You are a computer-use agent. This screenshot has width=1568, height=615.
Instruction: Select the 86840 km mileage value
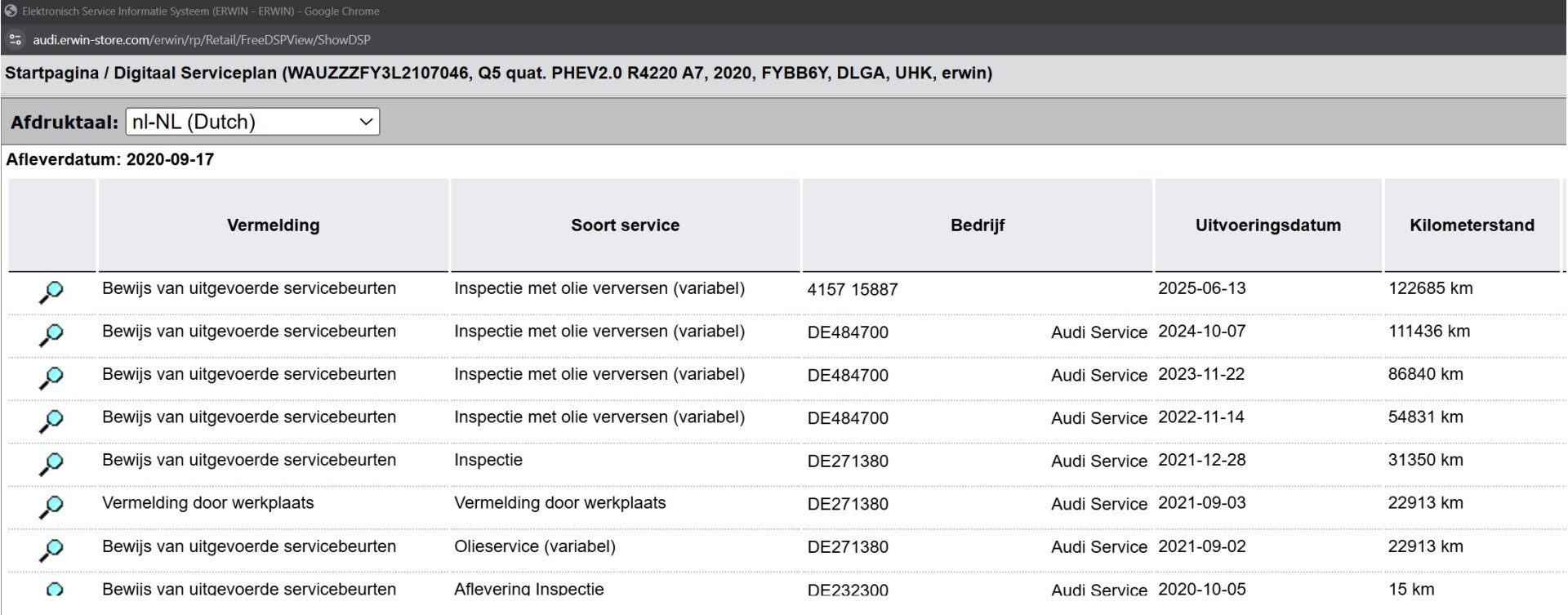(x=1426, y=374)
